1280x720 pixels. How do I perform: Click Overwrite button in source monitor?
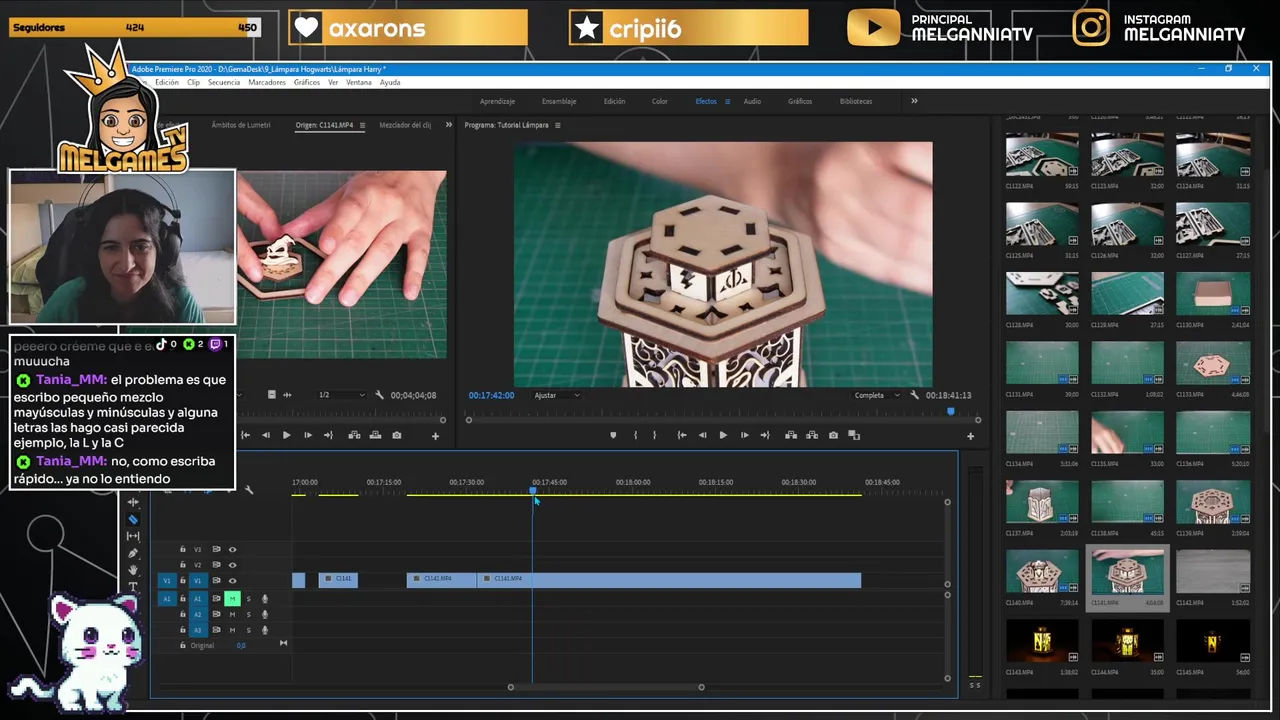[x=375, y=435]
